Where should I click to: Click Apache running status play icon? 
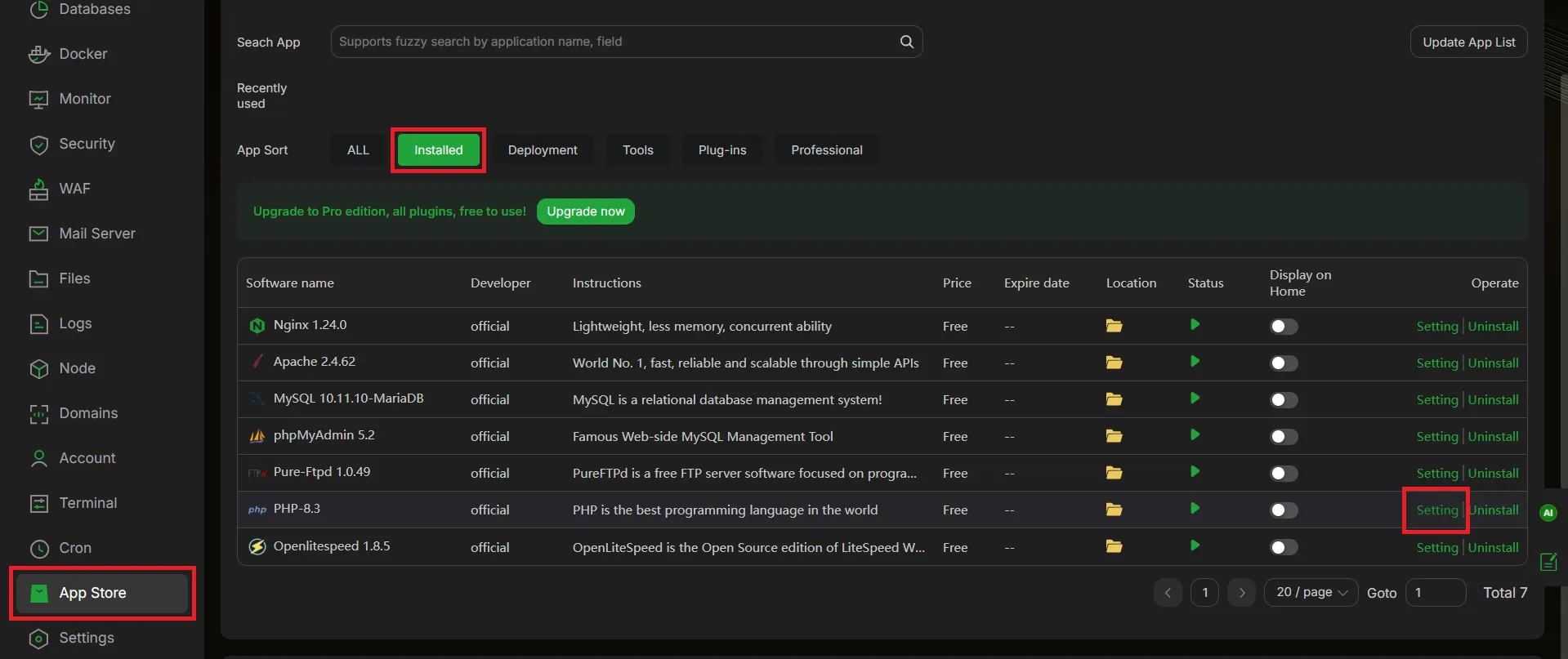(1195, 362)
